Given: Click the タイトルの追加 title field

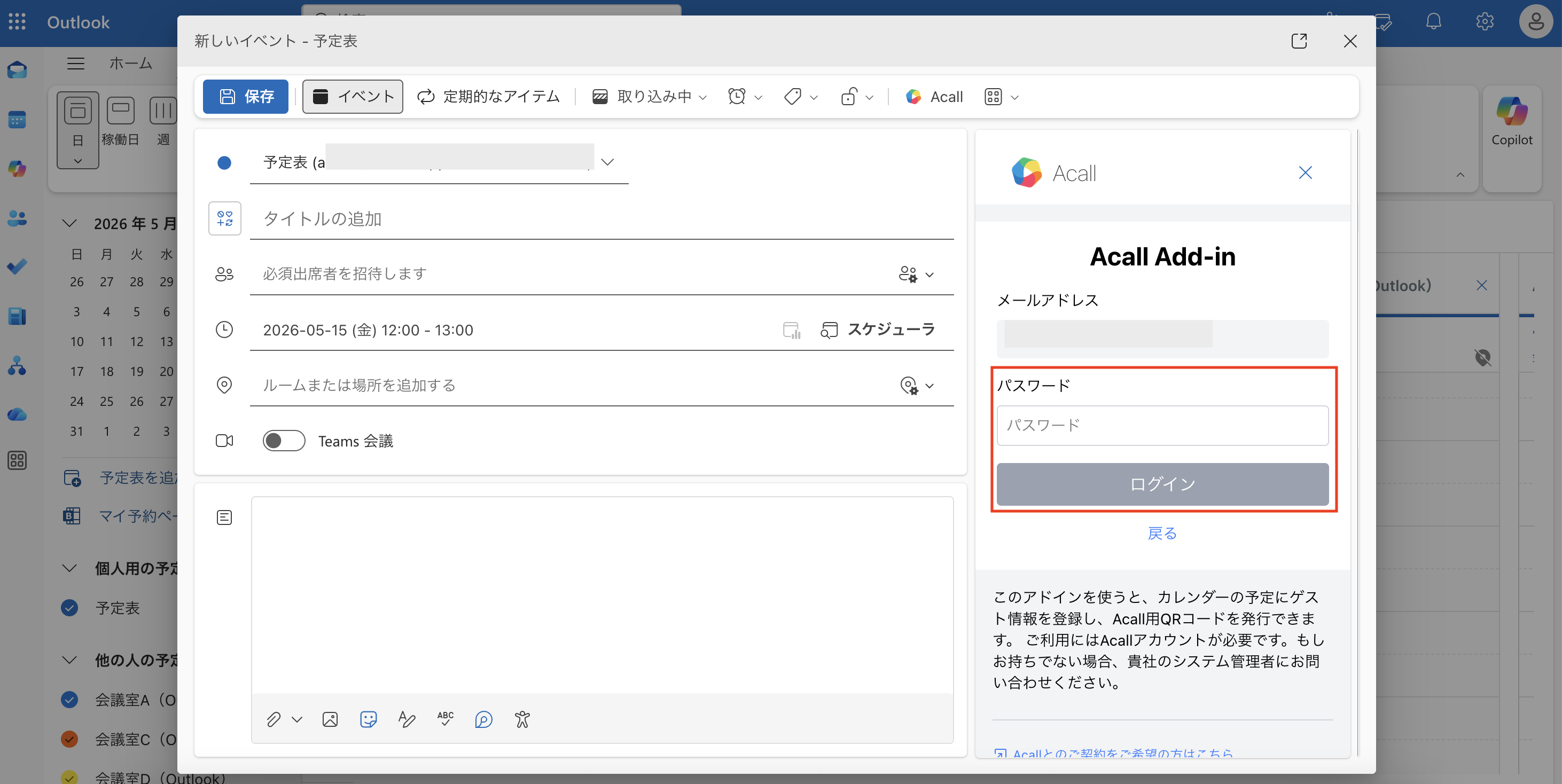Looking at the screenshot, I should (602, 219).
